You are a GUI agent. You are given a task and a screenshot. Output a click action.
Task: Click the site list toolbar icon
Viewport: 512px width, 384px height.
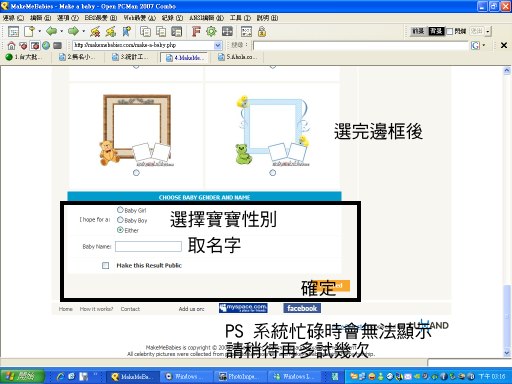coord(13,32)
